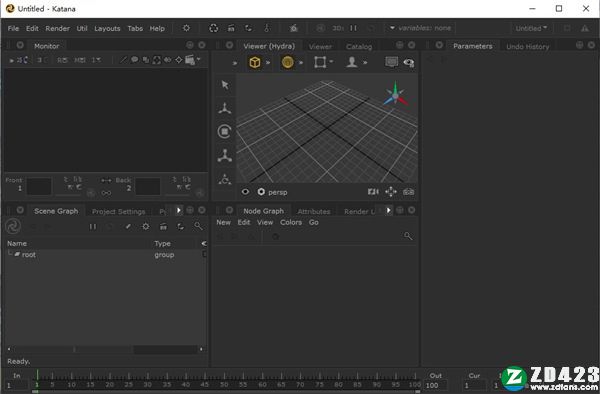Click the camera icon left of the four-arrow move icon

click(x=373, y=192)
